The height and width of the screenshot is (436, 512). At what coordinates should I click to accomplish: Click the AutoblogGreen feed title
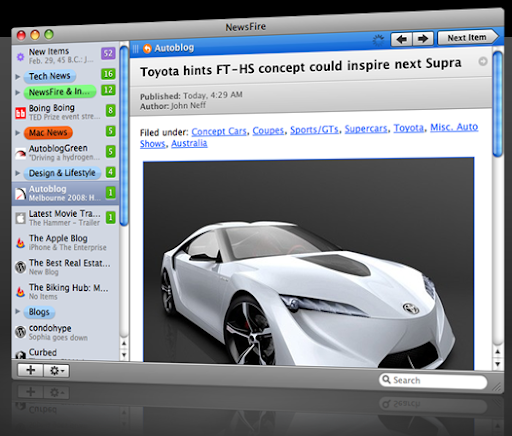point(58,148)
